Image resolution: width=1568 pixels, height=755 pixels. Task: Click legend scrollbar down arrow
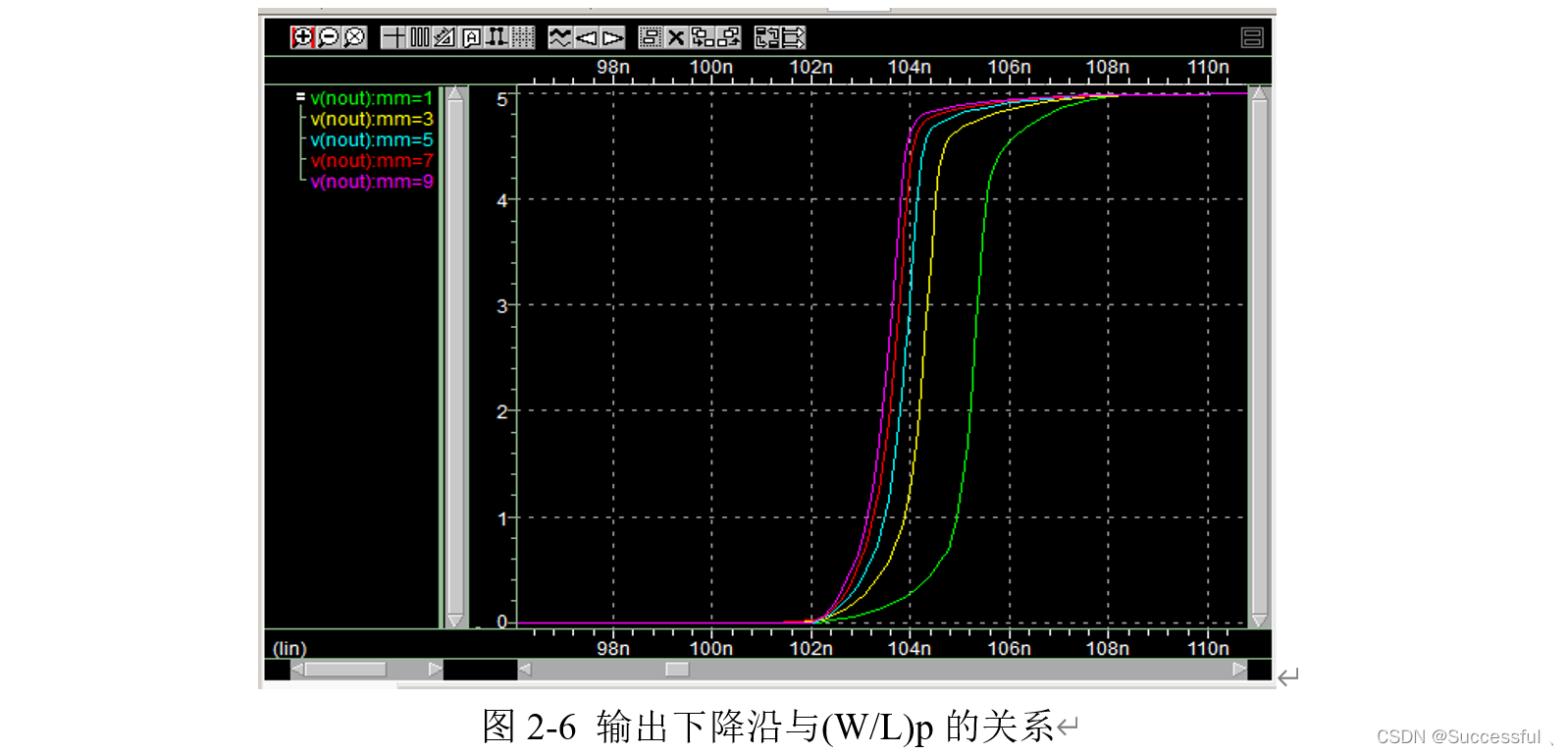[x=455, y=620]
